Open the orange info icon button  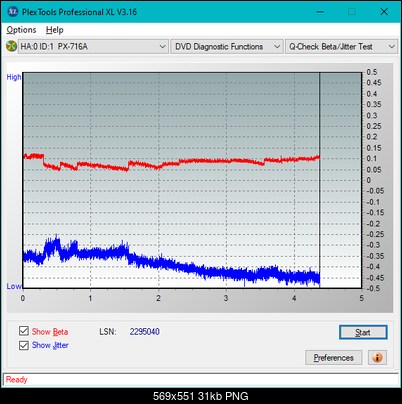pos(377,358)
